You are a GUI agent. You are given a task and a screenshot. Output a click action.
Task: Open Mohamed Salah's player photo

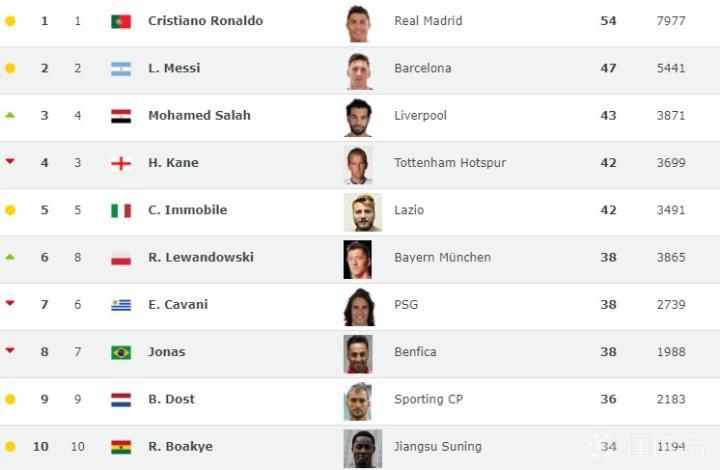358,117
